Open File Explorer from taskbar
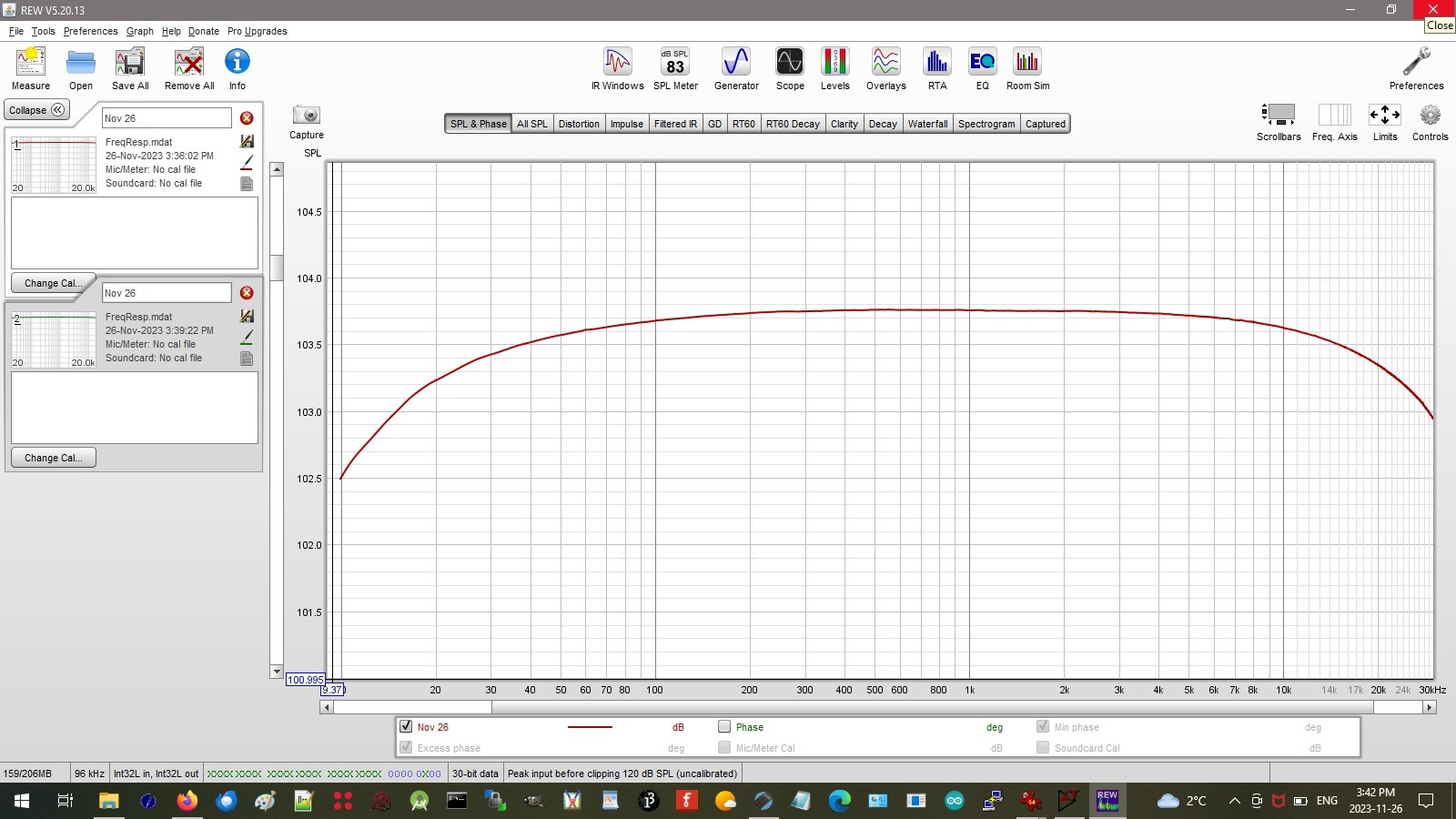This screenshot has width=1456, height=819. tap(109, 801)
